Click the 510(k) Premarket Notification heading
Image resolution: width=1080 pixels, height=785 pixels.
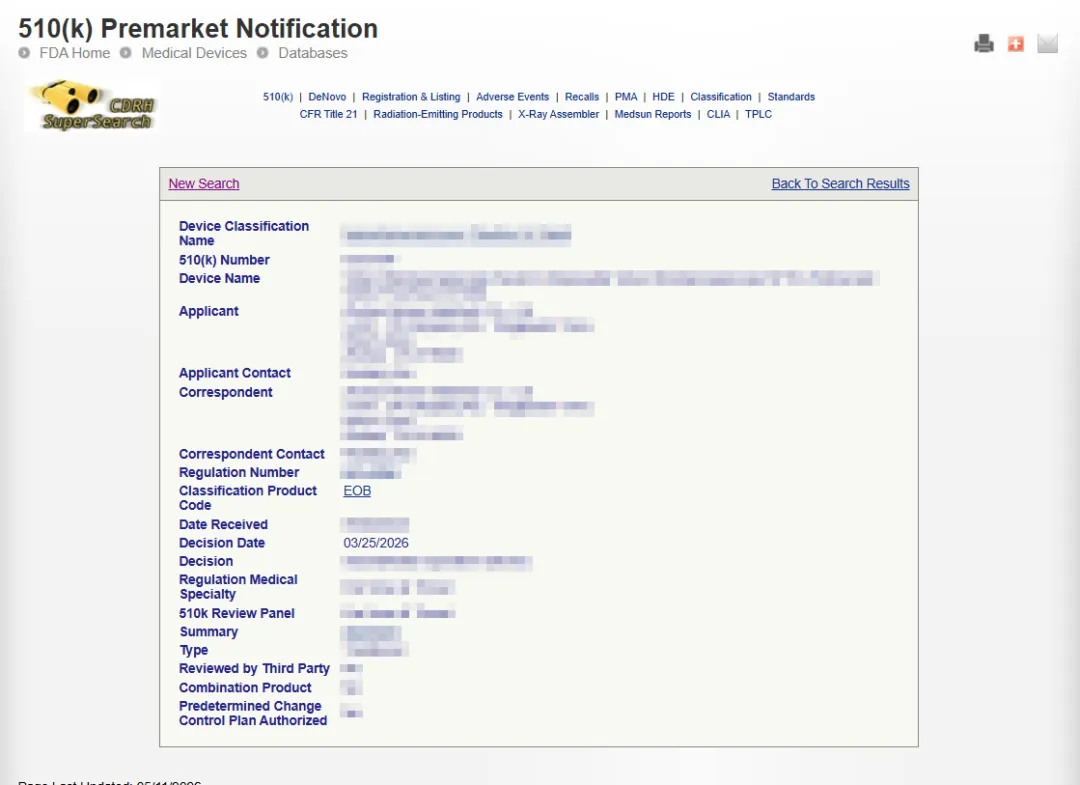point(198,28)
